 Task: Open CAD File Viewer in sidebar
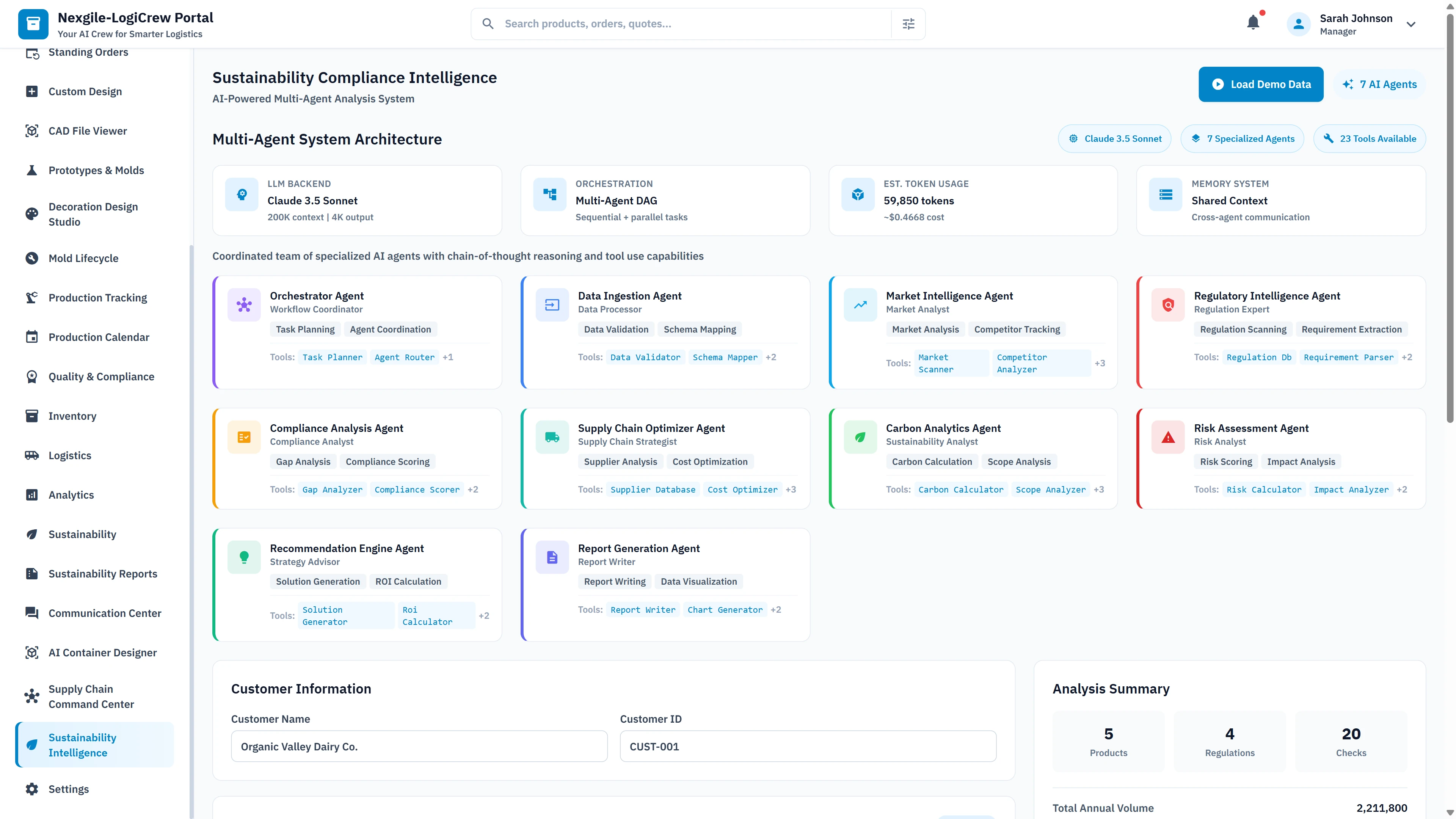(88, 130)
